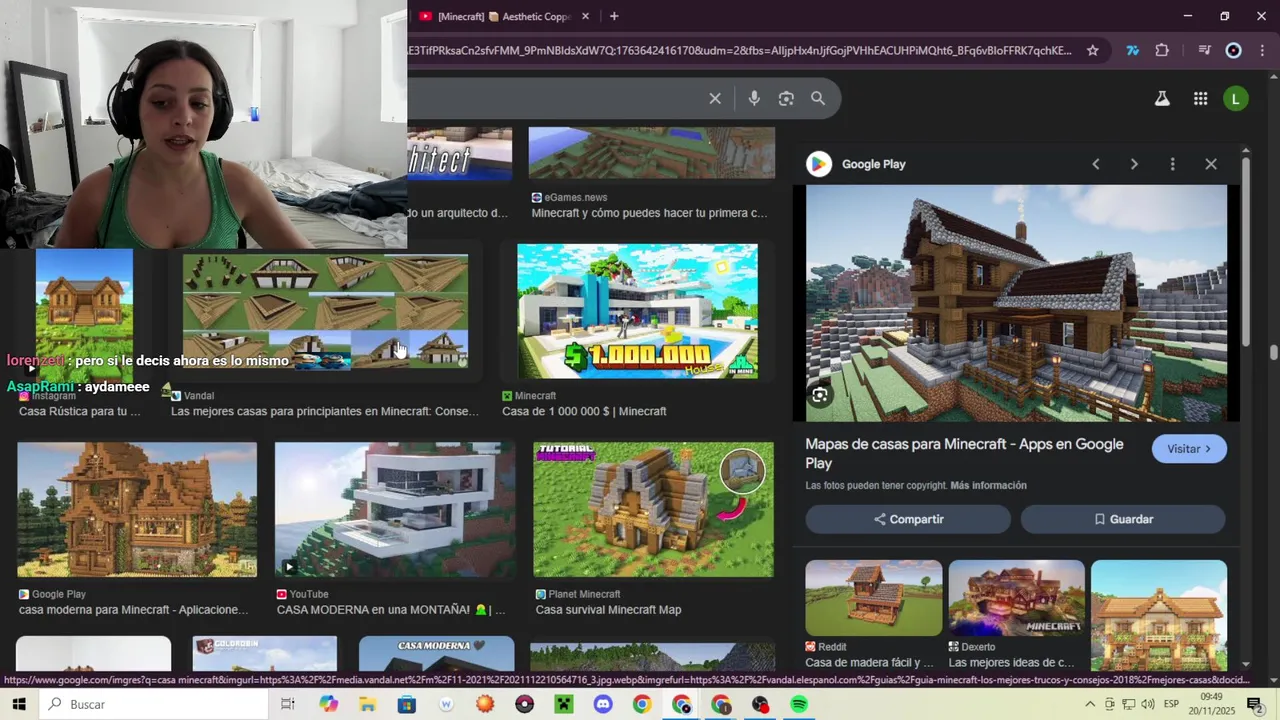Screen dimensions: 1280x720
Task: Open the Chrome extensions puzzle icon
Action: [x=1162, y=50]
